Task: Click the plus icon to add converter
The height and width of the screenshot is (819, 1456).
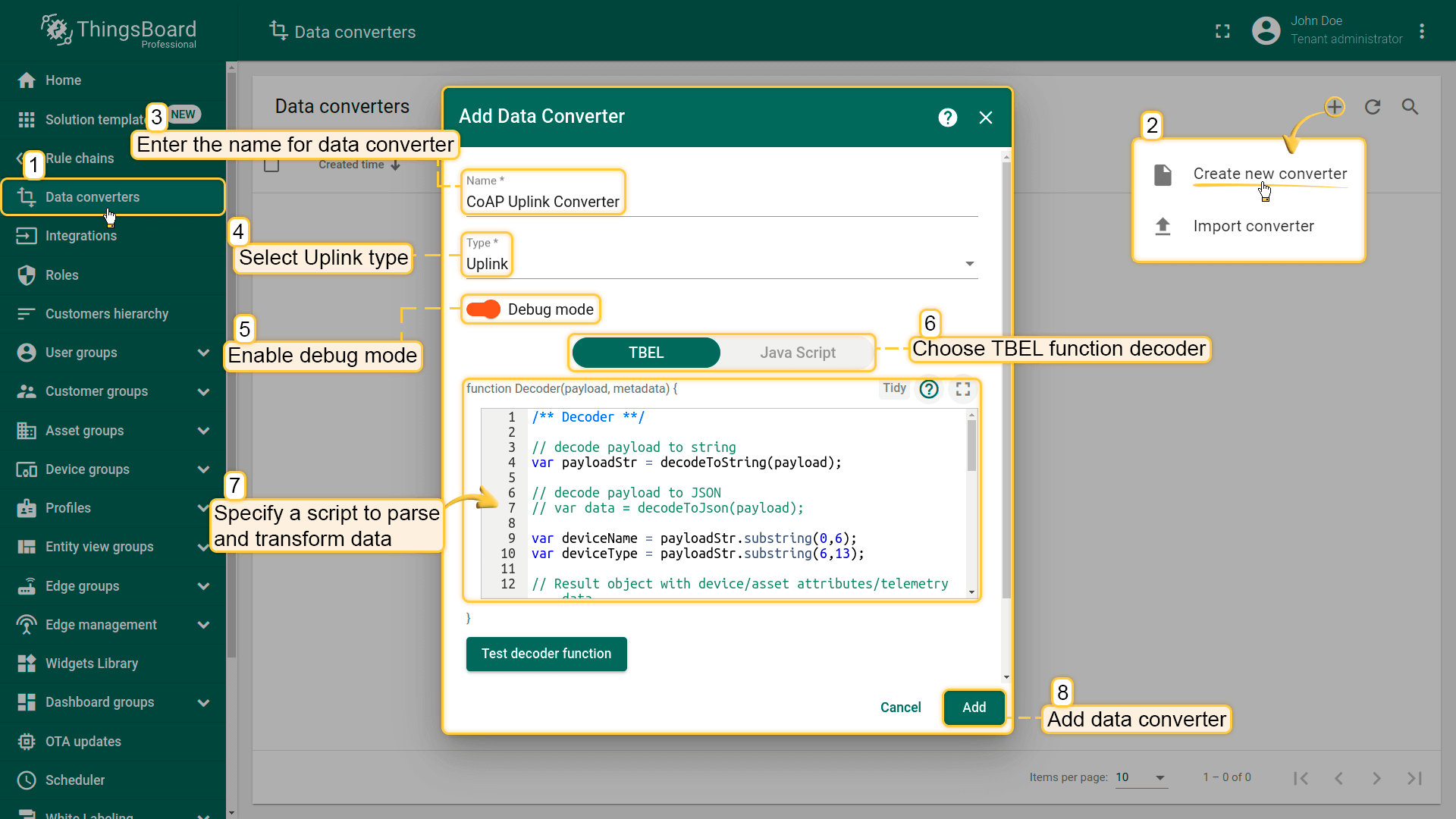Action: [1335, 107]
